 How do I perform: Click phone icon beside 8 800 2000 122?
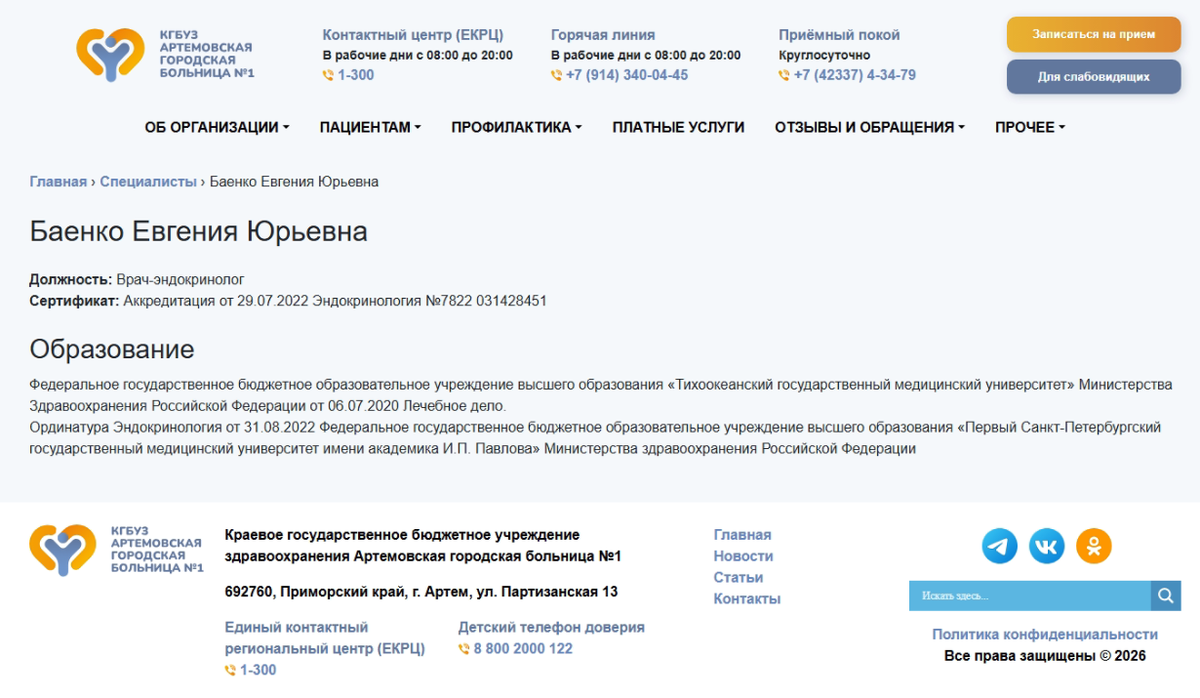click(463, 648)
